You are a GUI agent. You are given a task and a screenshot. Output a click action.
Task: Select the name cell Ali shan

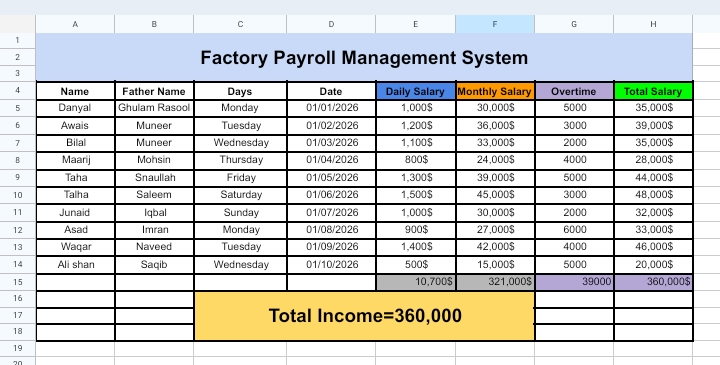click(75, 265)
